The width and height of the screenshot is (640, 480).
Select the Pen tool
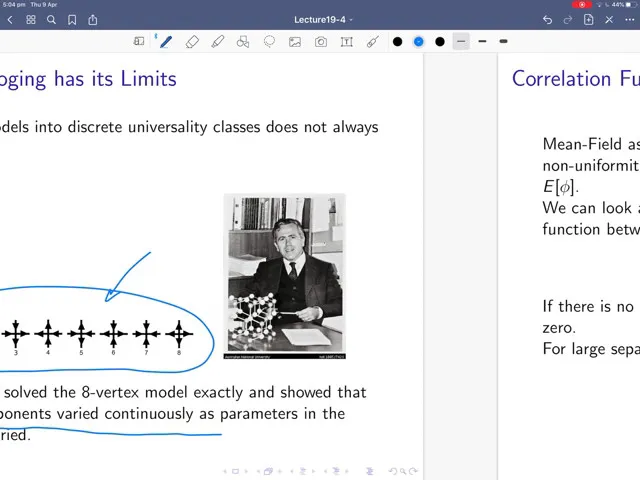[165, 42]
